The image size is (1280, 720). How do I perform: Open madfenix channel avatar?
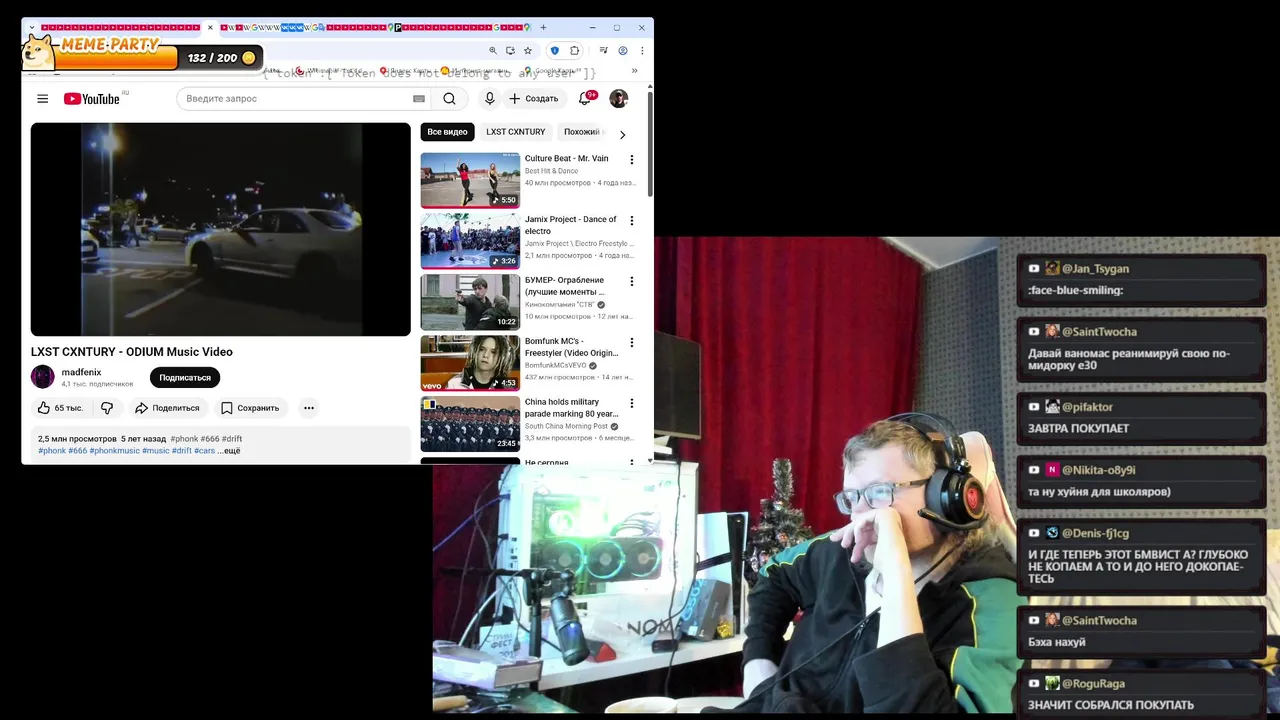43,377
